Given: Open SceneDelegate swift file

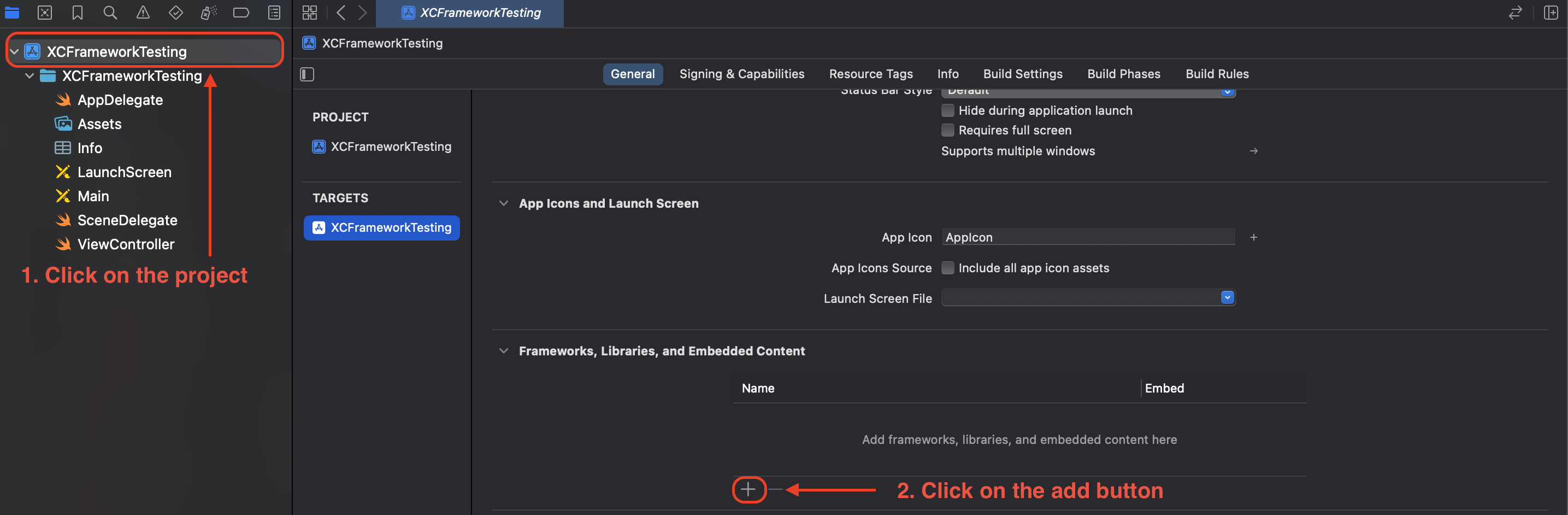Looking at the screenshot, I should (127, 220).
